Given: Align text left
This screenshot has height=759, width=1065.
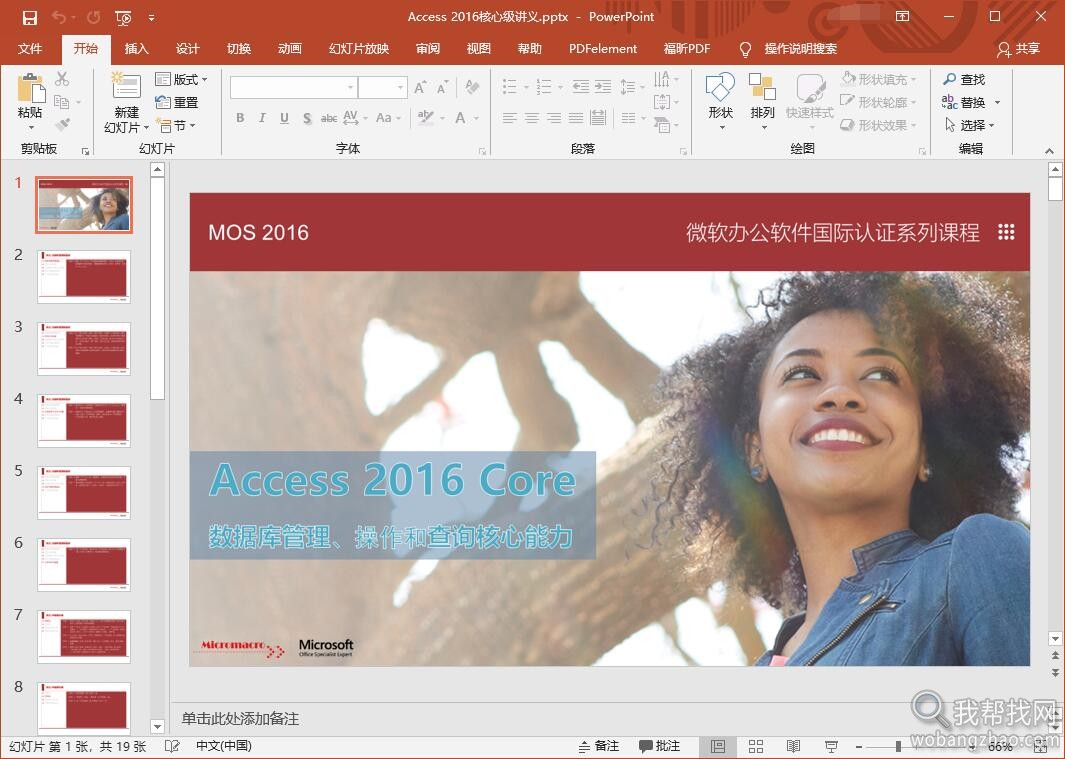Looking at the screenshot, I should 509,118.
